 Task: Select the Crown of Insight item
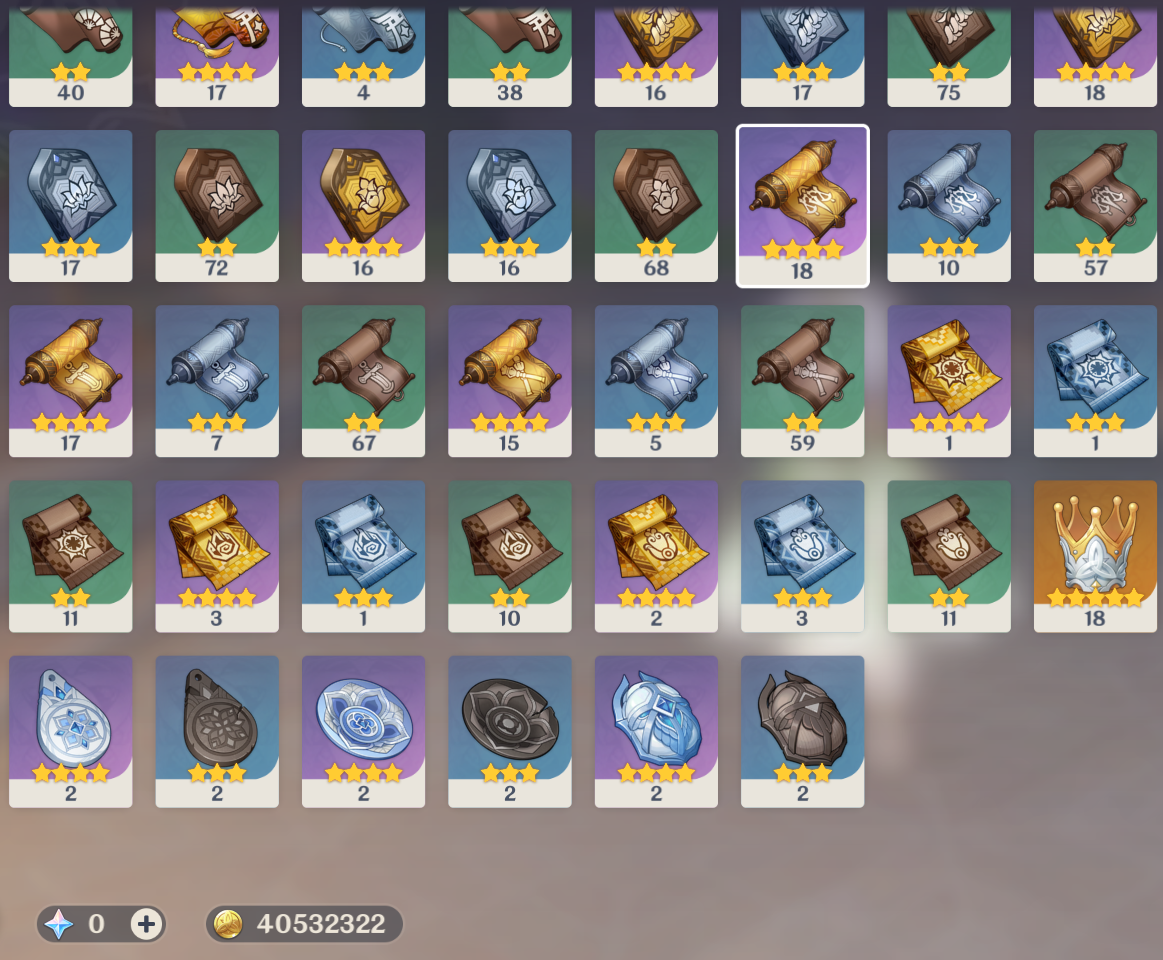pos(1095,556)
